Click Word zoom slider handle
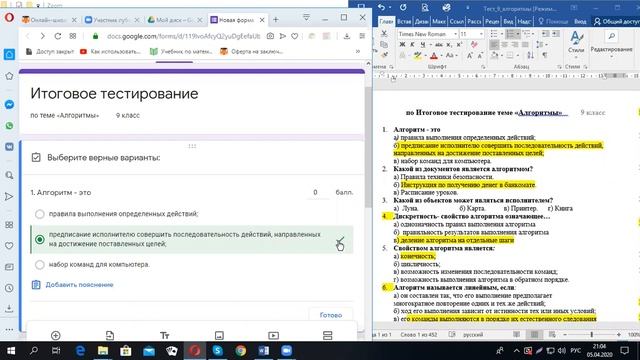640x360 pixels. 591,334
